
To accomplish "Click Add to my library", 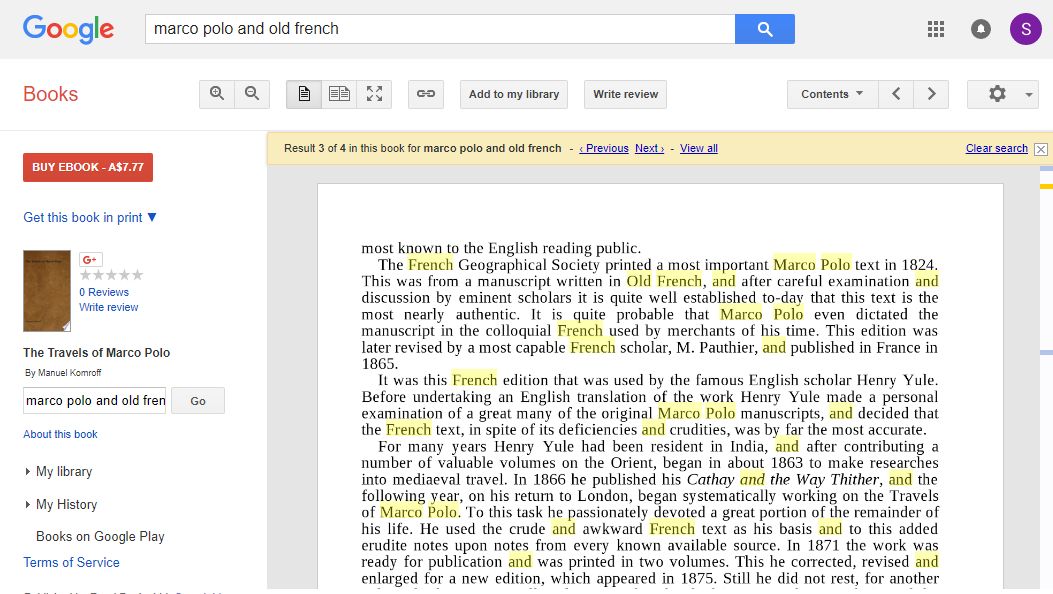I will point(514,94).
